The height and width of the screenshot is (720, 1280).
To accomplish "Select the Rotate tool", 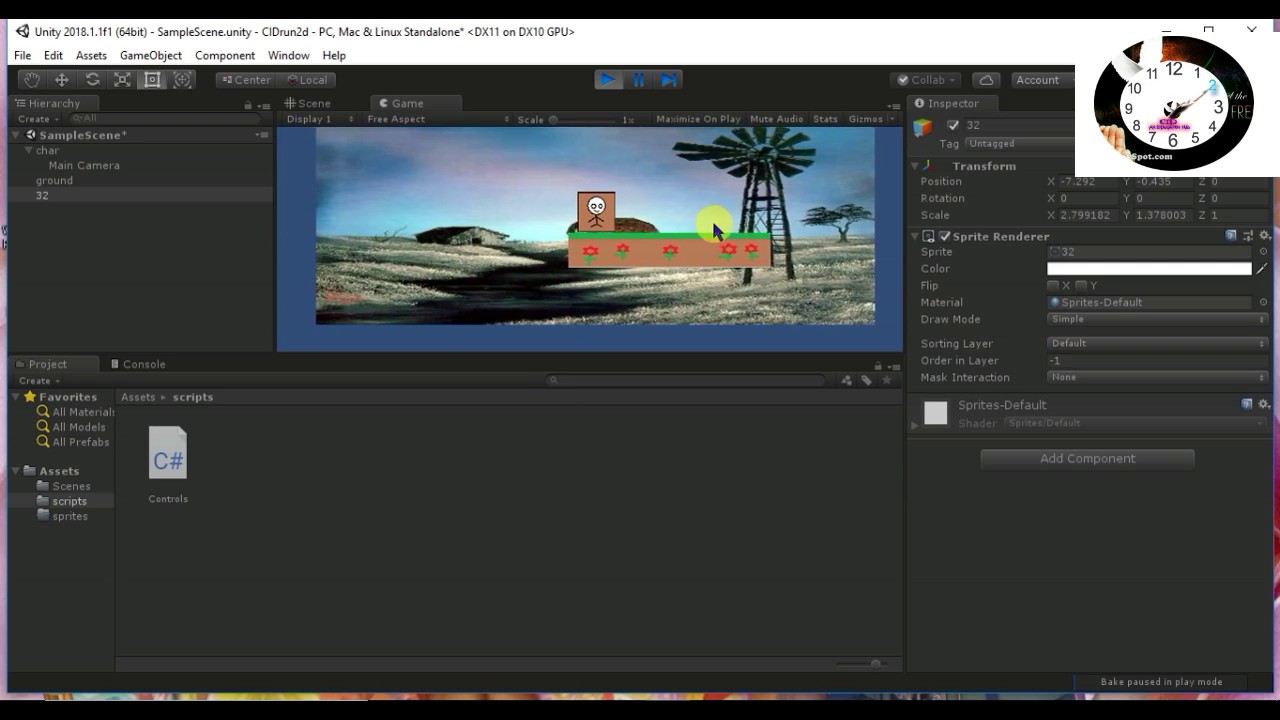I will 92,80.
